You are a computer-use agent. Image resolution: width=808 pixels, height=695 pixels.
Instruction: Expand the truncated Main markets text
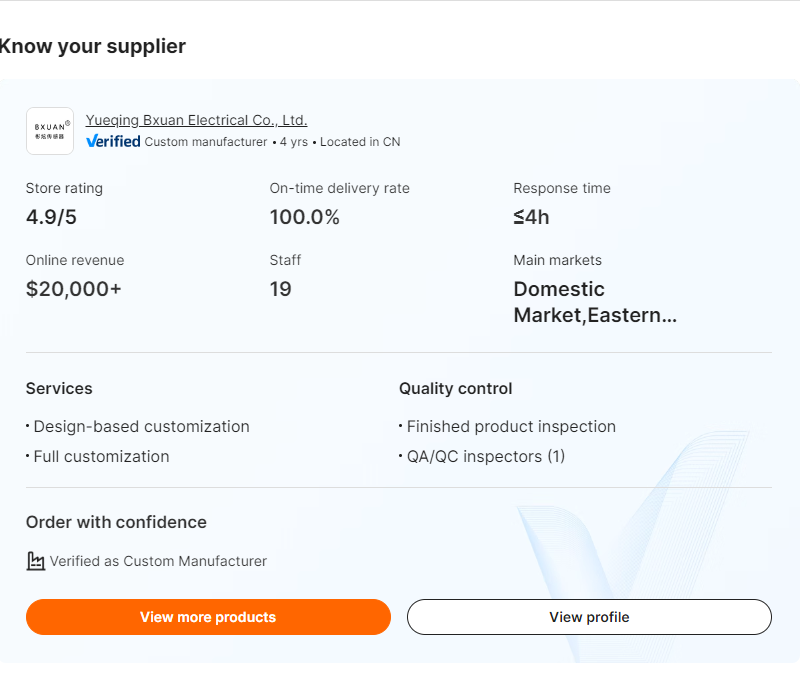coord(595,315)
